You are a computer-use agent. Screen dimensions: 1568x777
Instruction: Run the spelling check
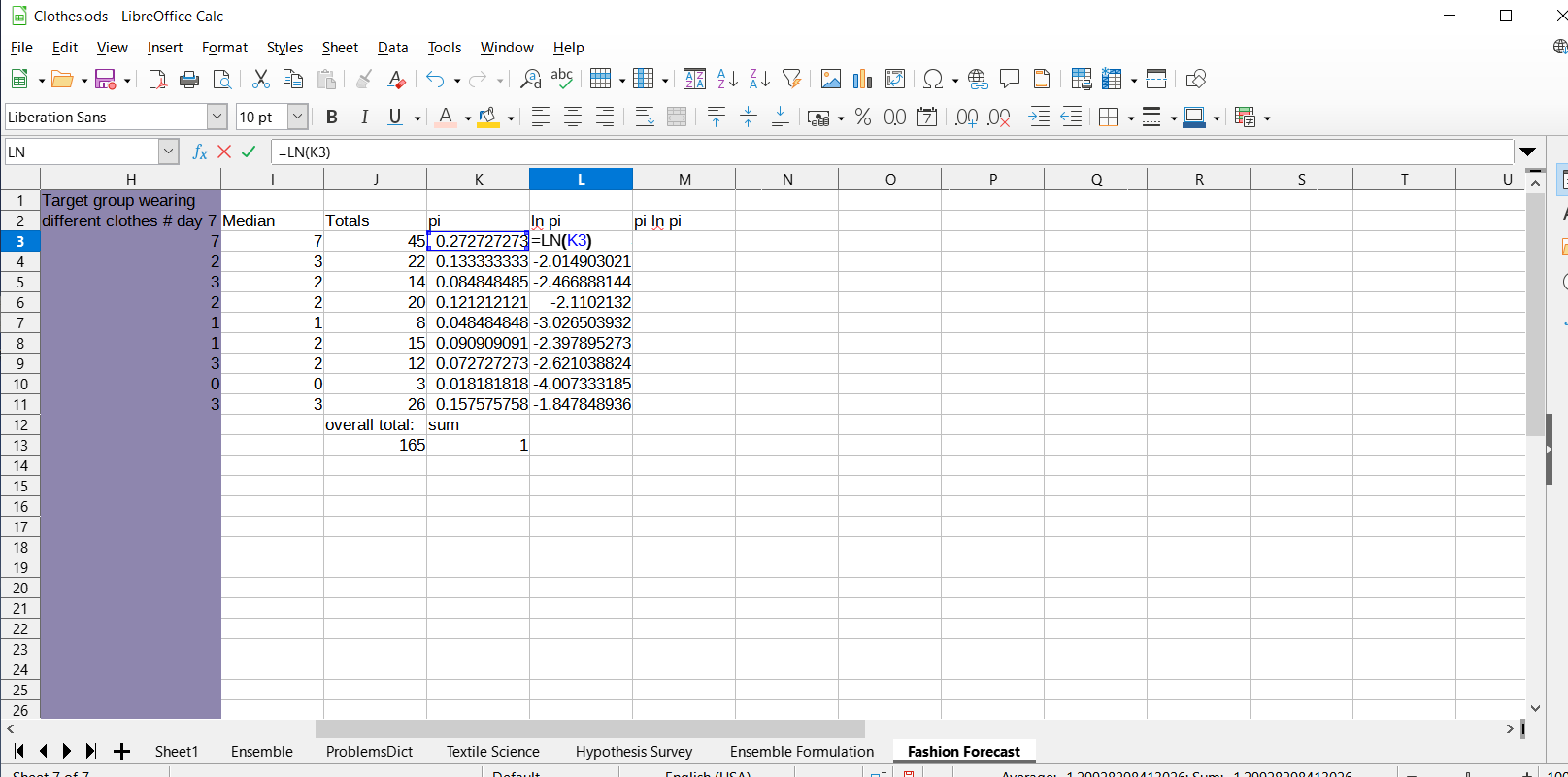pos(562,80)
